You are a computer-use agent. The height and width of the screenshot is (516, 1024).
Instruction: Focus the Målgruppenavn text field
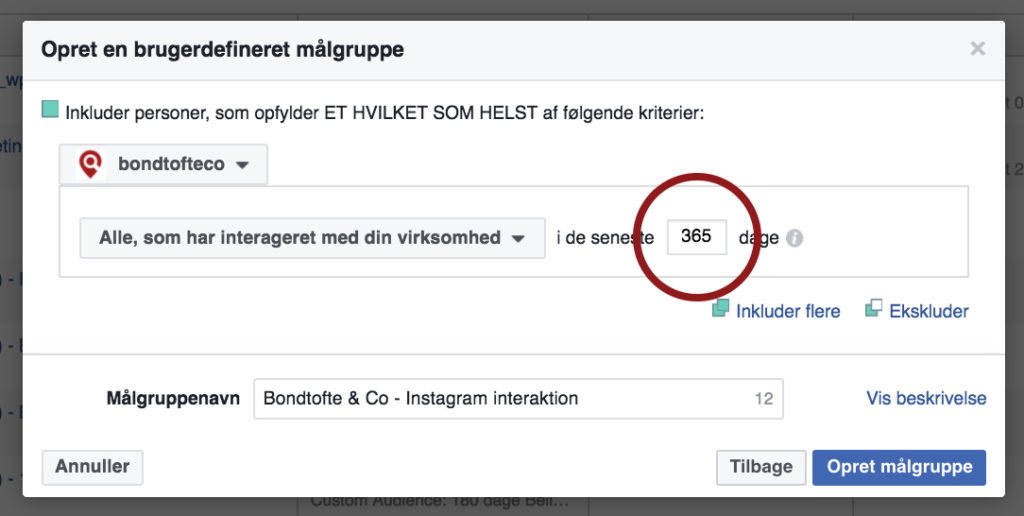point(519,398)
